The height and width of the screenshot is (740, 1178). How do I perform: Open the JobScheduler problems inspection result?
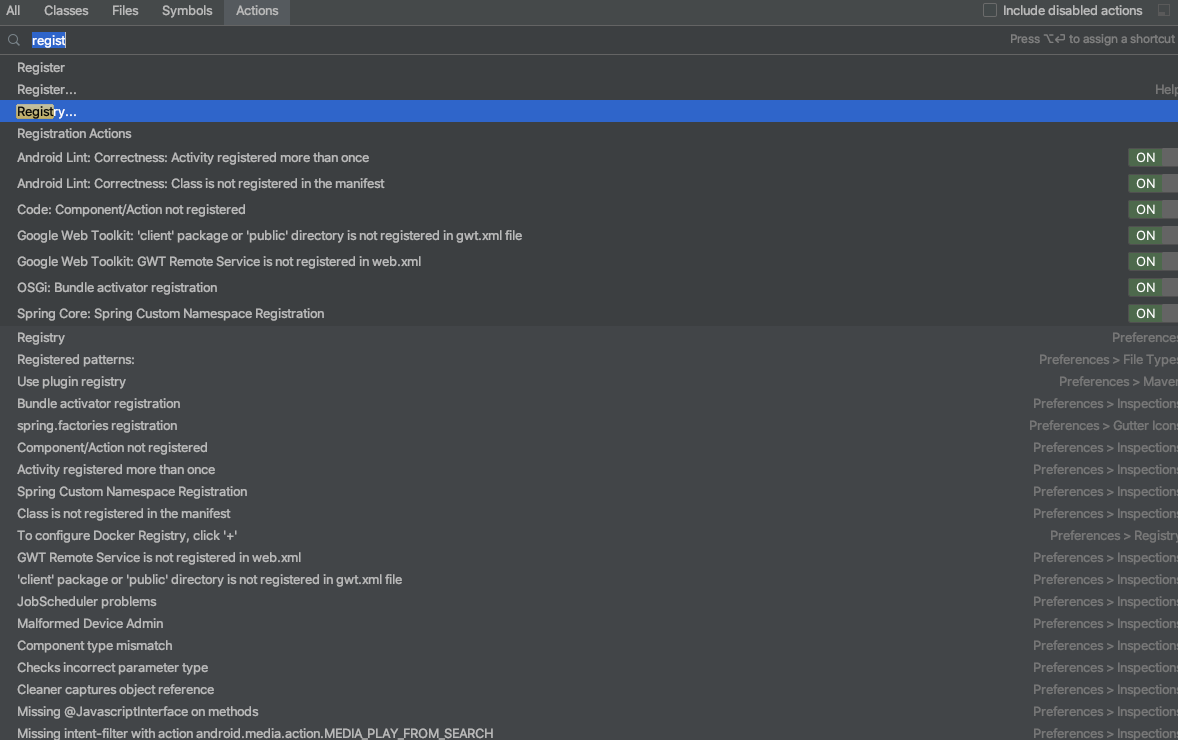pos(87,602)
